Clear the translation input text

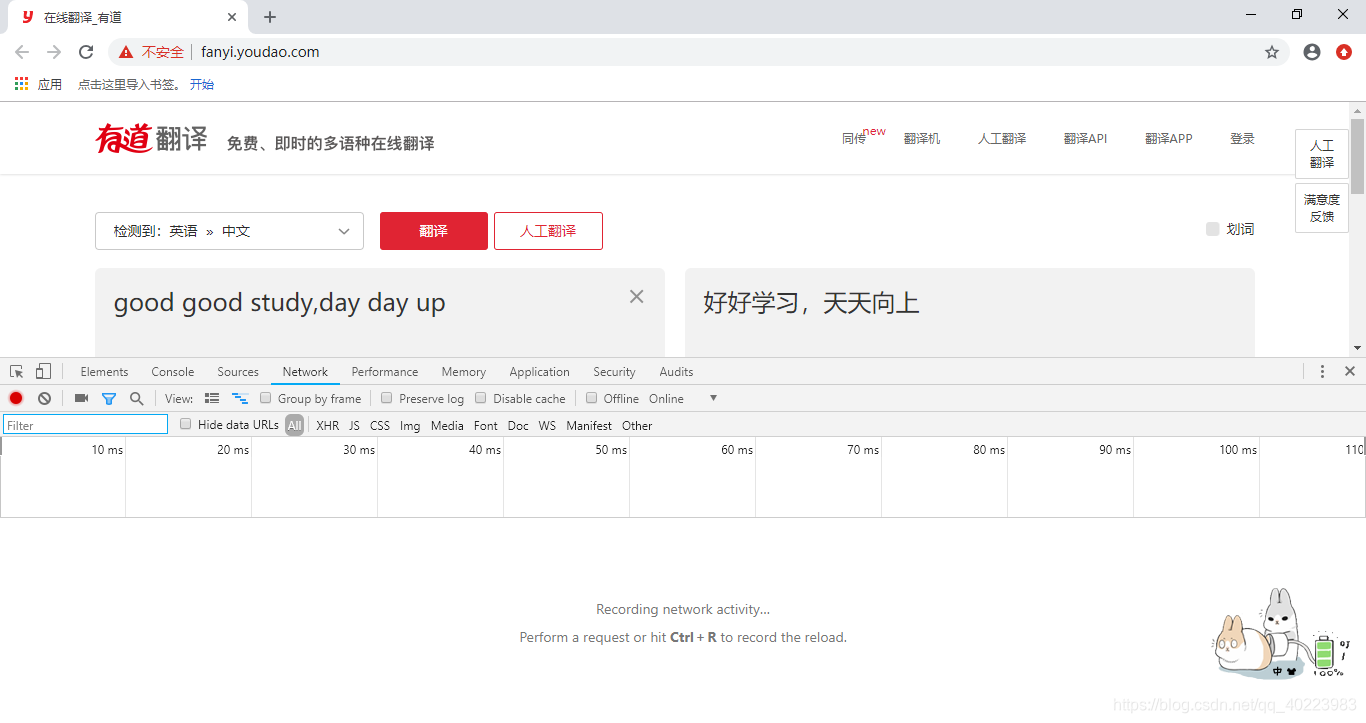(x=636, y=296)
